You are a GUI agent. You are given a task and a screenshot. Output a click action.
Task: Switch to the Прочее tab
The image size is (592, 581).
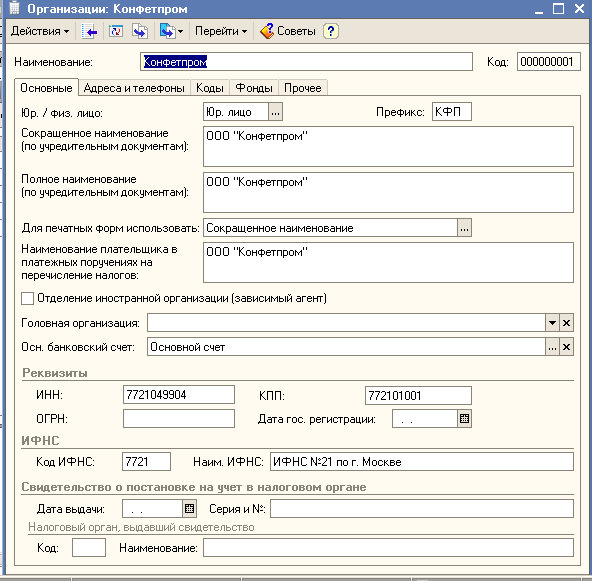[303, 88]
